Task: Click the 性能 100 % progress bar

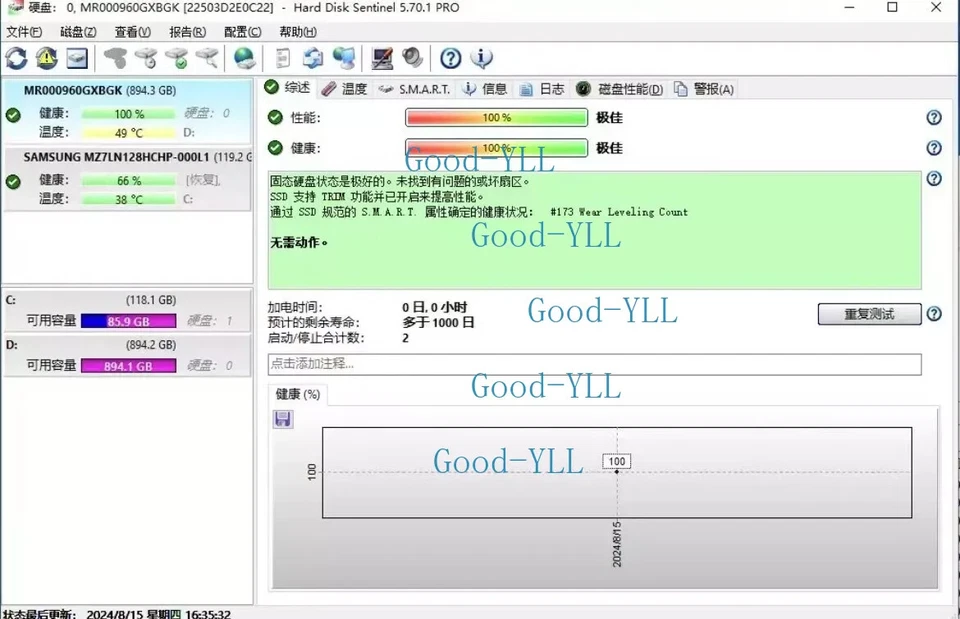Action: (497, 118)
